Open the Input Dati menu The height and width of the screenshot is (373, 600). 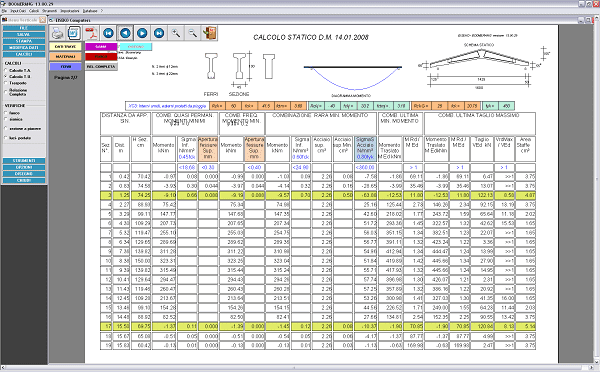(x=18, y=11)
